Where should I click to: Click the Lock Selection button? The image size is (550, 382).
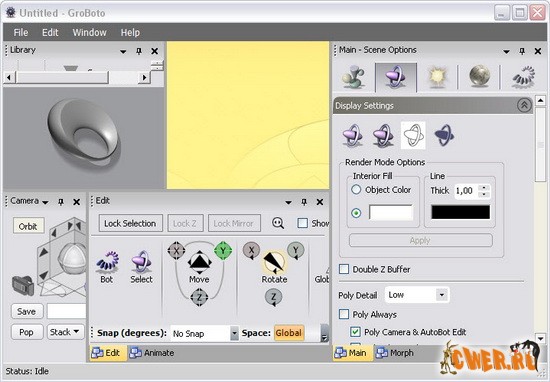coord(130,223)
